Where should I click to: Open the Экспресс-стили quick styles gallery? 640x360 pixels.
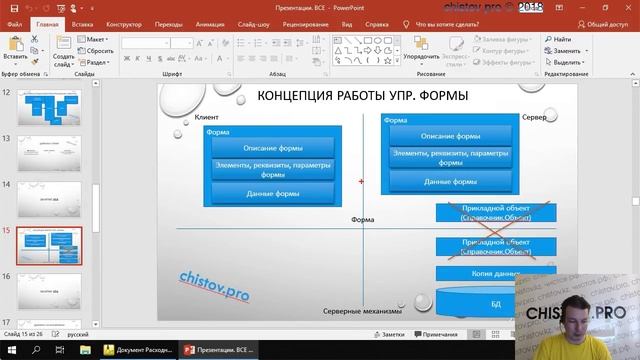[x=455, y=51]
